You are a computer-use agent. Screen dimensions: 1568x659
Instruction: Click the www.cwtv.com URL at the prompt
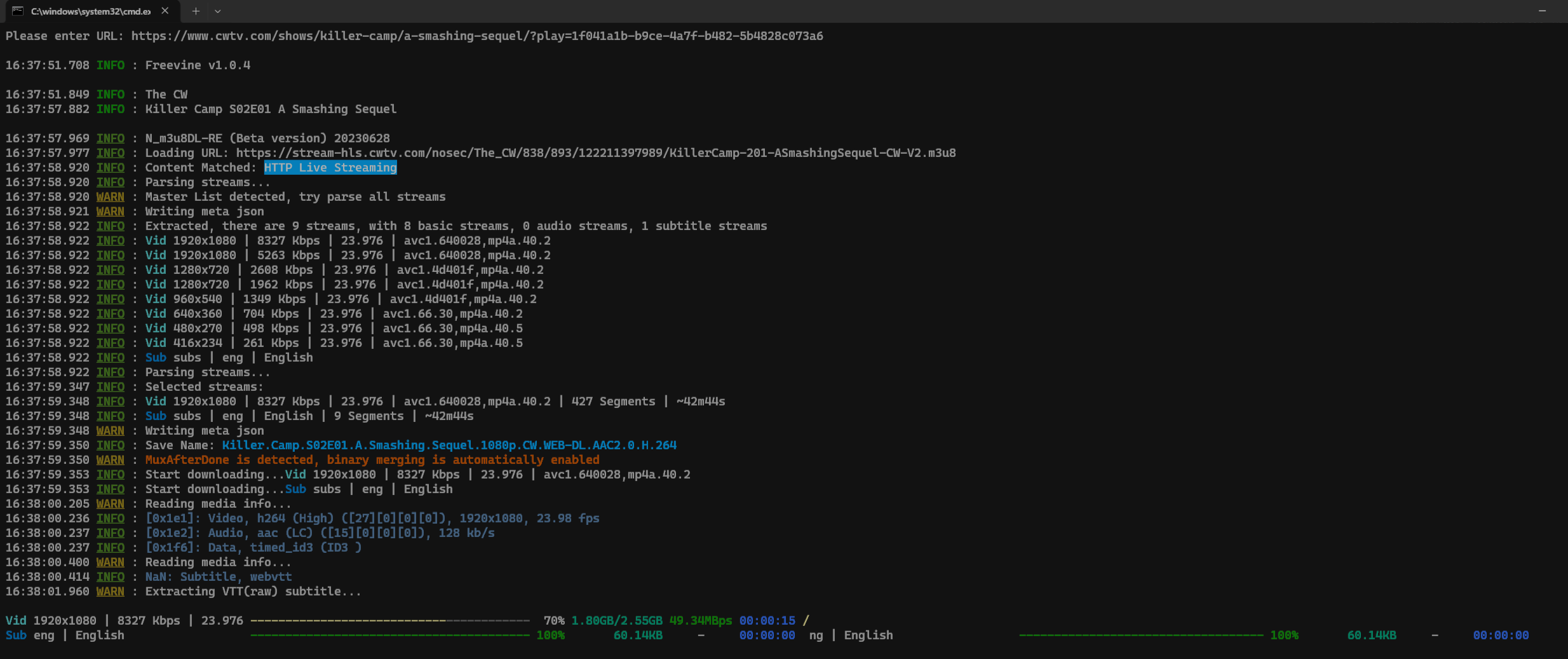point(476,36)
